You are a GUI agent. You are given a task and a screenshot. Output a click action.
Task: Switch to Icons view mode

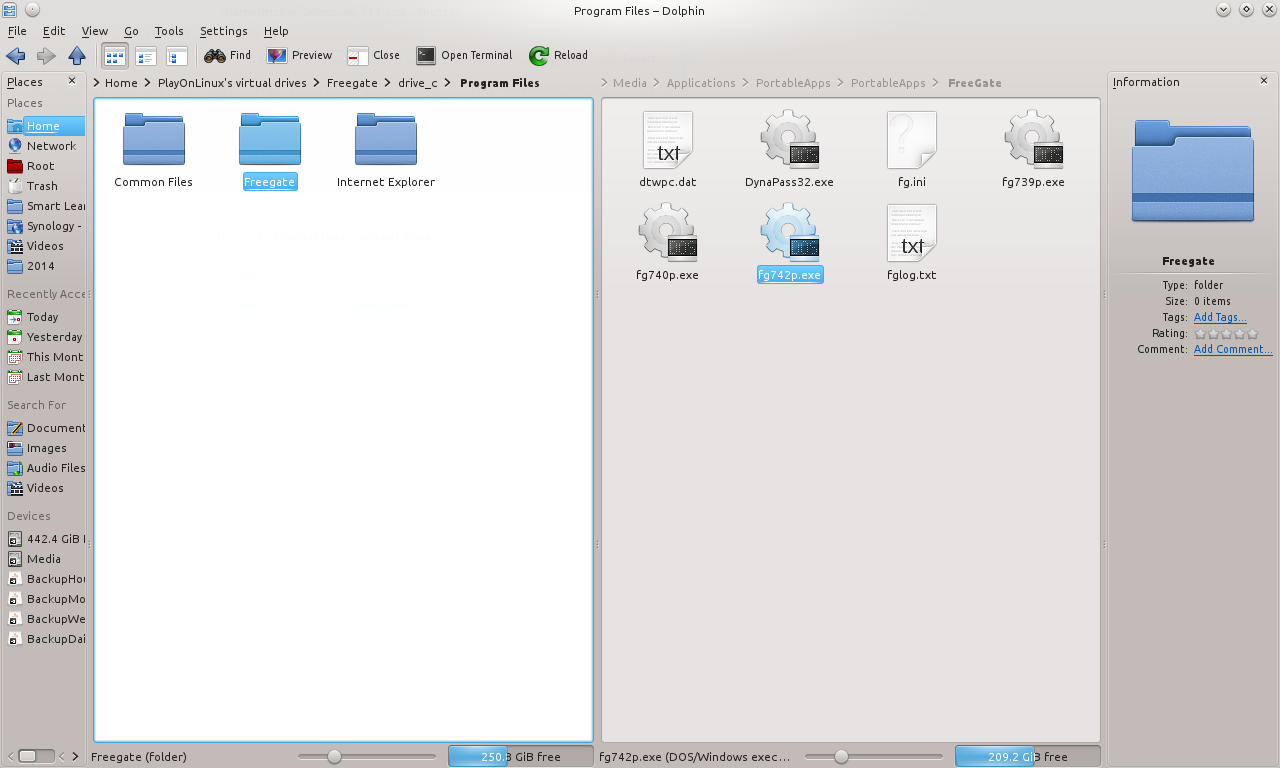tap(115, 56)
